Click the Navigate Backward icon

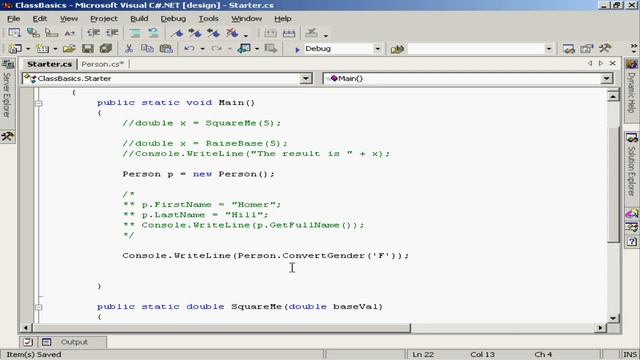click(244, 49)
